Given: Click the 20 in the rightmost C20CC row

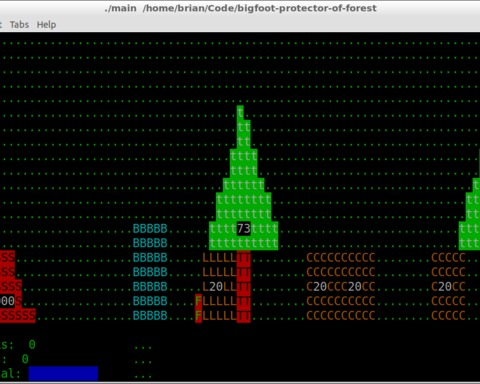Looking at the screenshot, I should click(x=445, y=286).
